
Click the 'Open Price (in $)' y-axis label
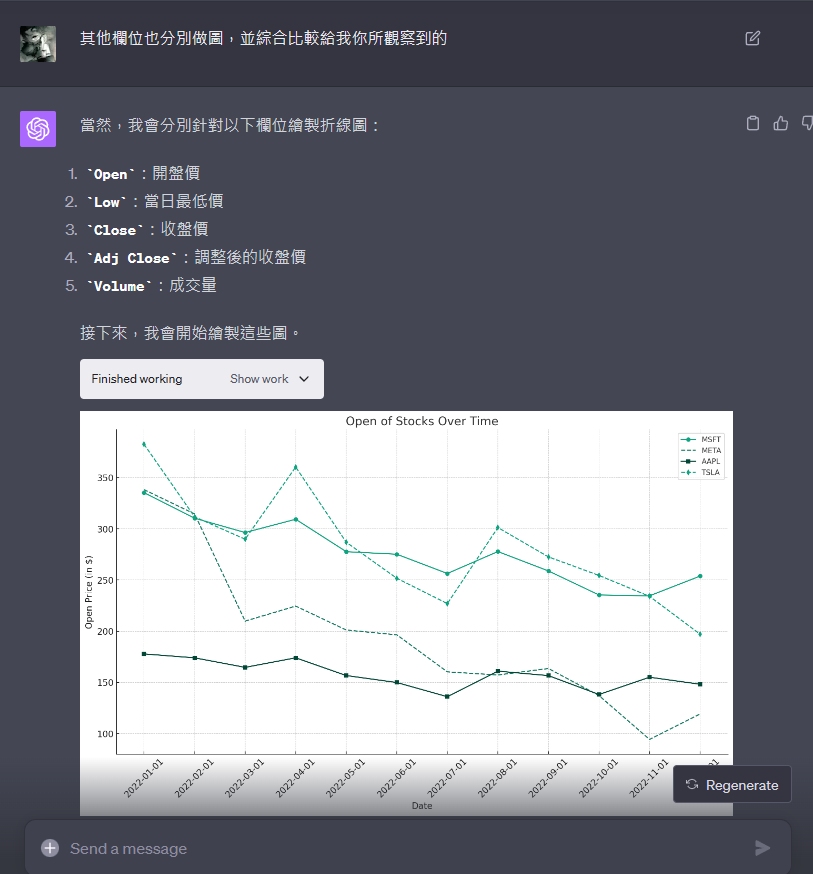[89, 592]
